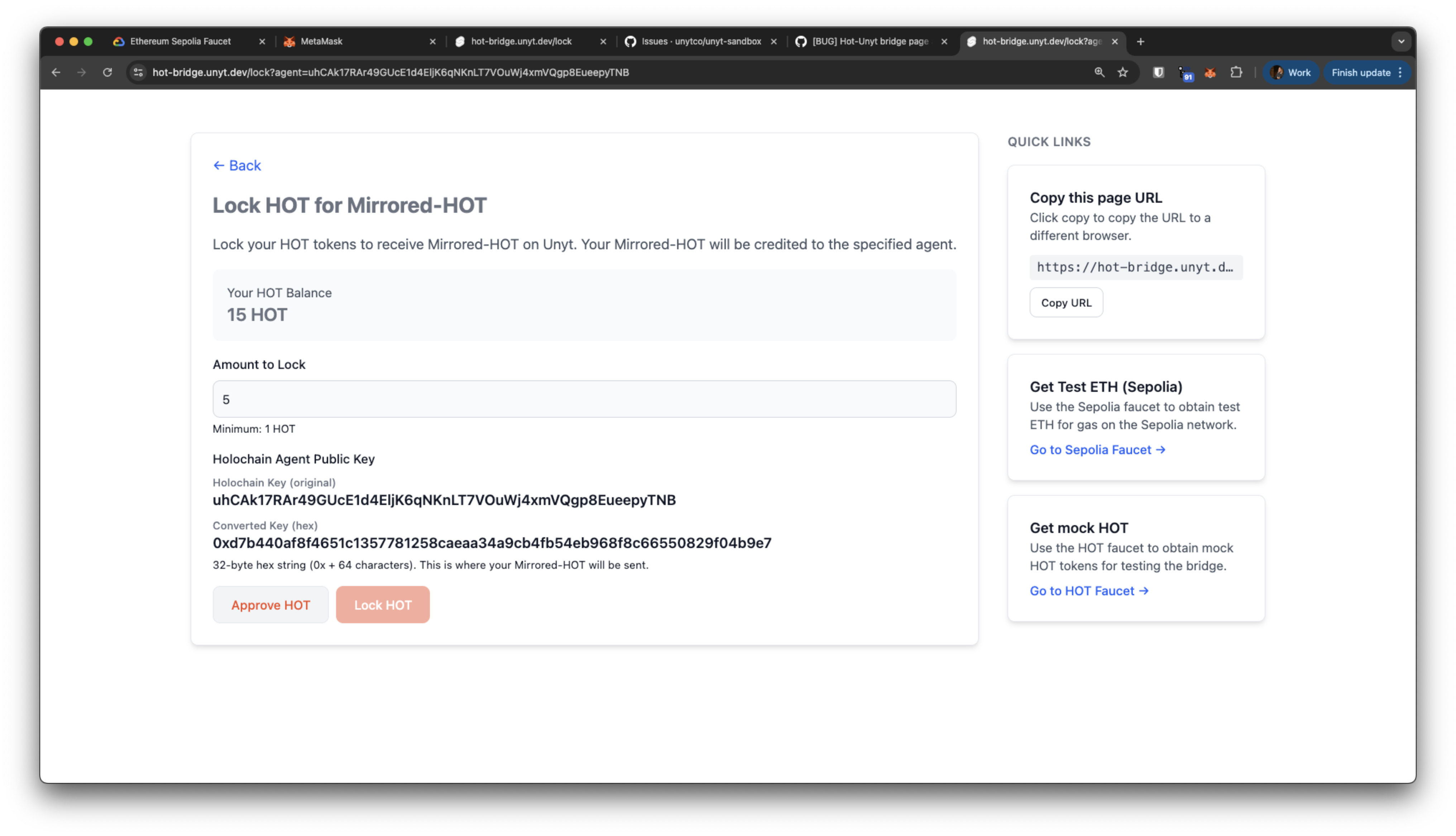Open the password manager extension showing badge 91
This screenshot has width=1456, height=836.
point(1185,72)
